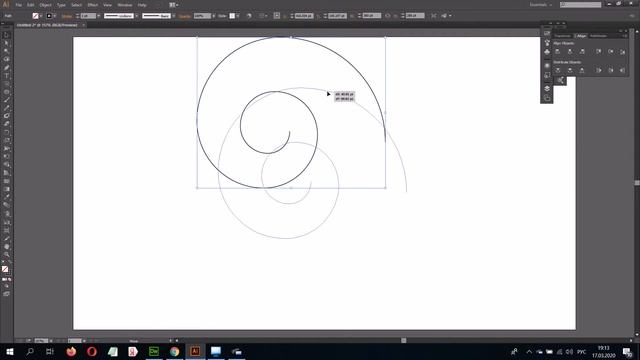Expand the stroke weight dropdown
Image resolution: width=640 pixels, height=360 pixels.
point(99,16)
